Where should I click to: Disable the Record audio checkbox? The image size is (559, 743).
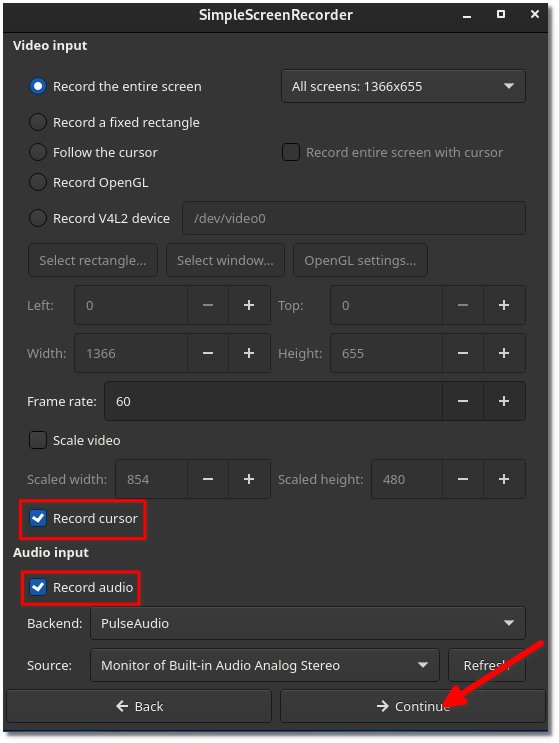(38, 587)
